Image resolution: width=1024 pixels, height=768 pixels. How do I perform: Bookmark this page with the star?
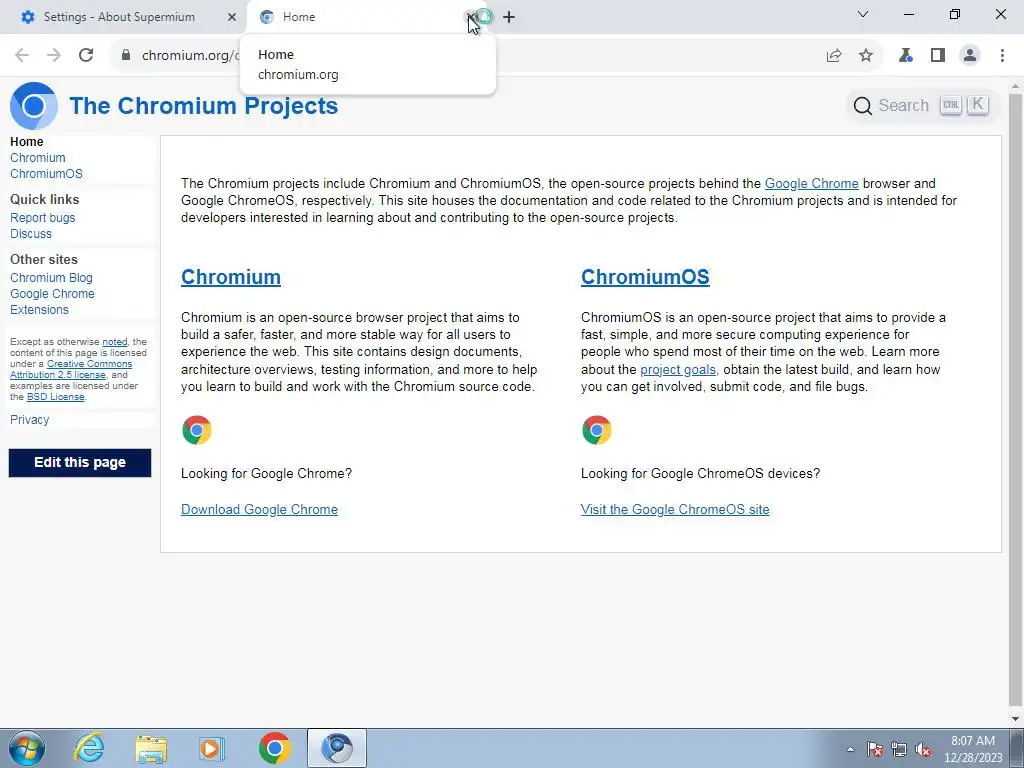click(866, 56)
